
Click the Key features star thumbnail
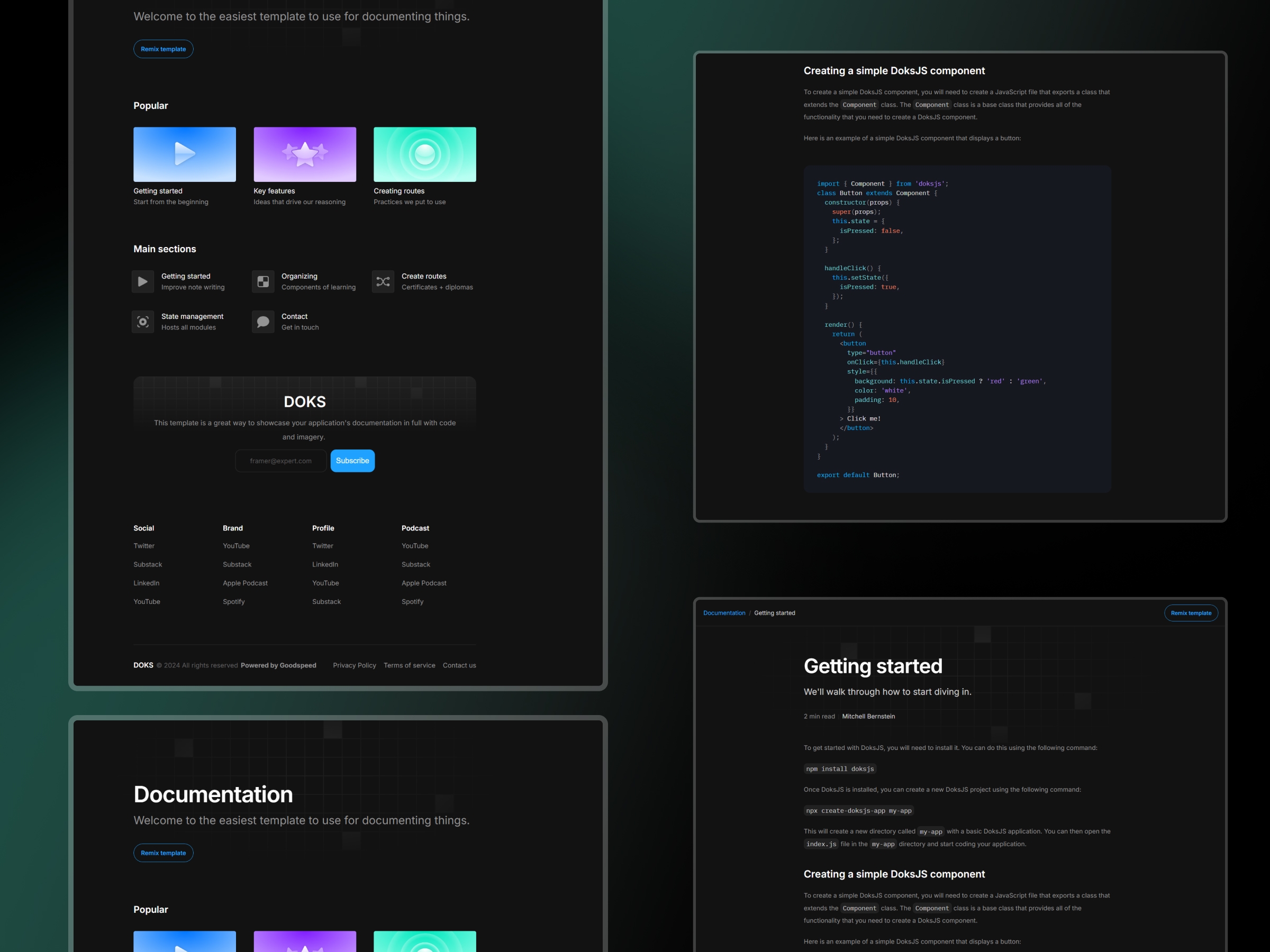click(304, 154)
